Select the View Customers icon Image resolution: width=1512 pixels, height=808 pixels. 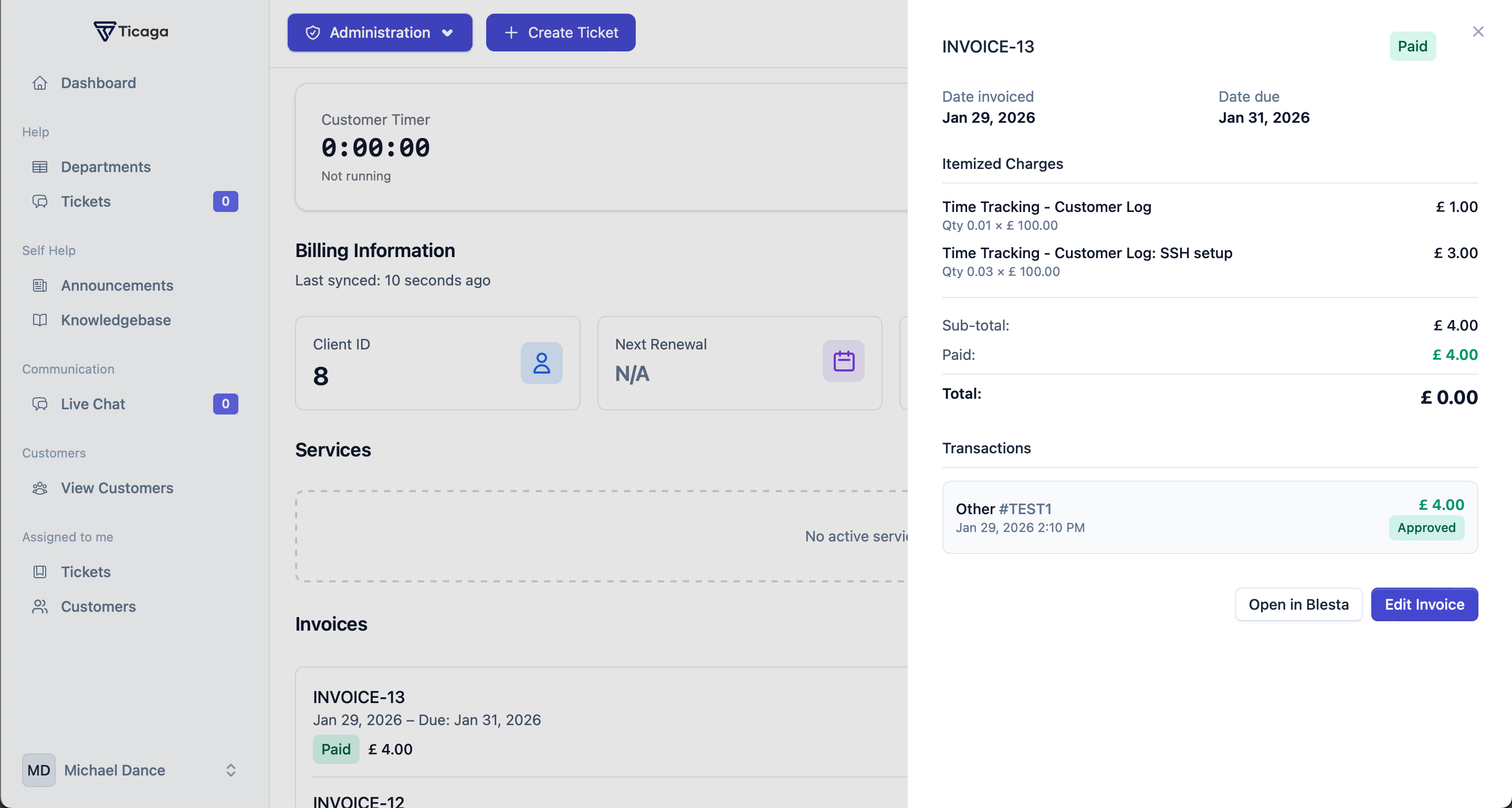[40, 487]
